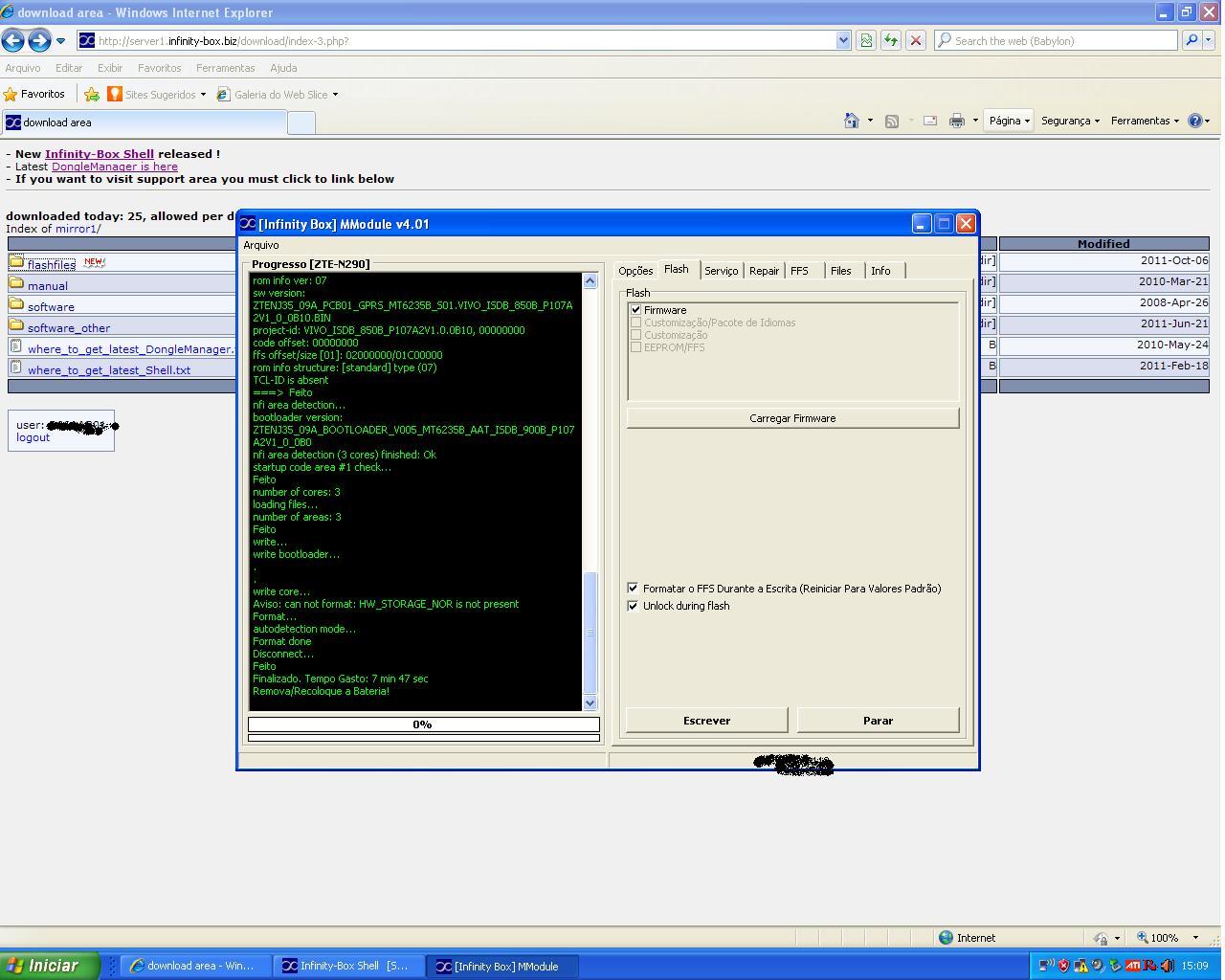Open the Ajuda menu
1225x980 pixels.
[283, 68]
